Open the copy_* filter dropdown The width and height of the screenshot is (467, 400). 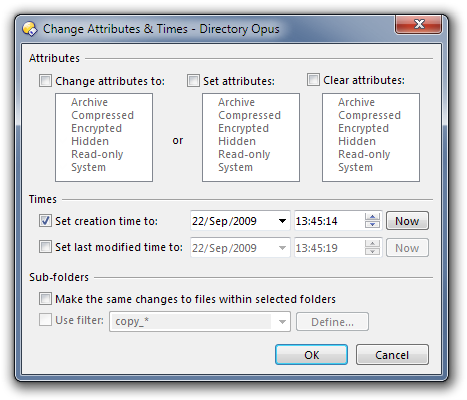tap(282, 322)
